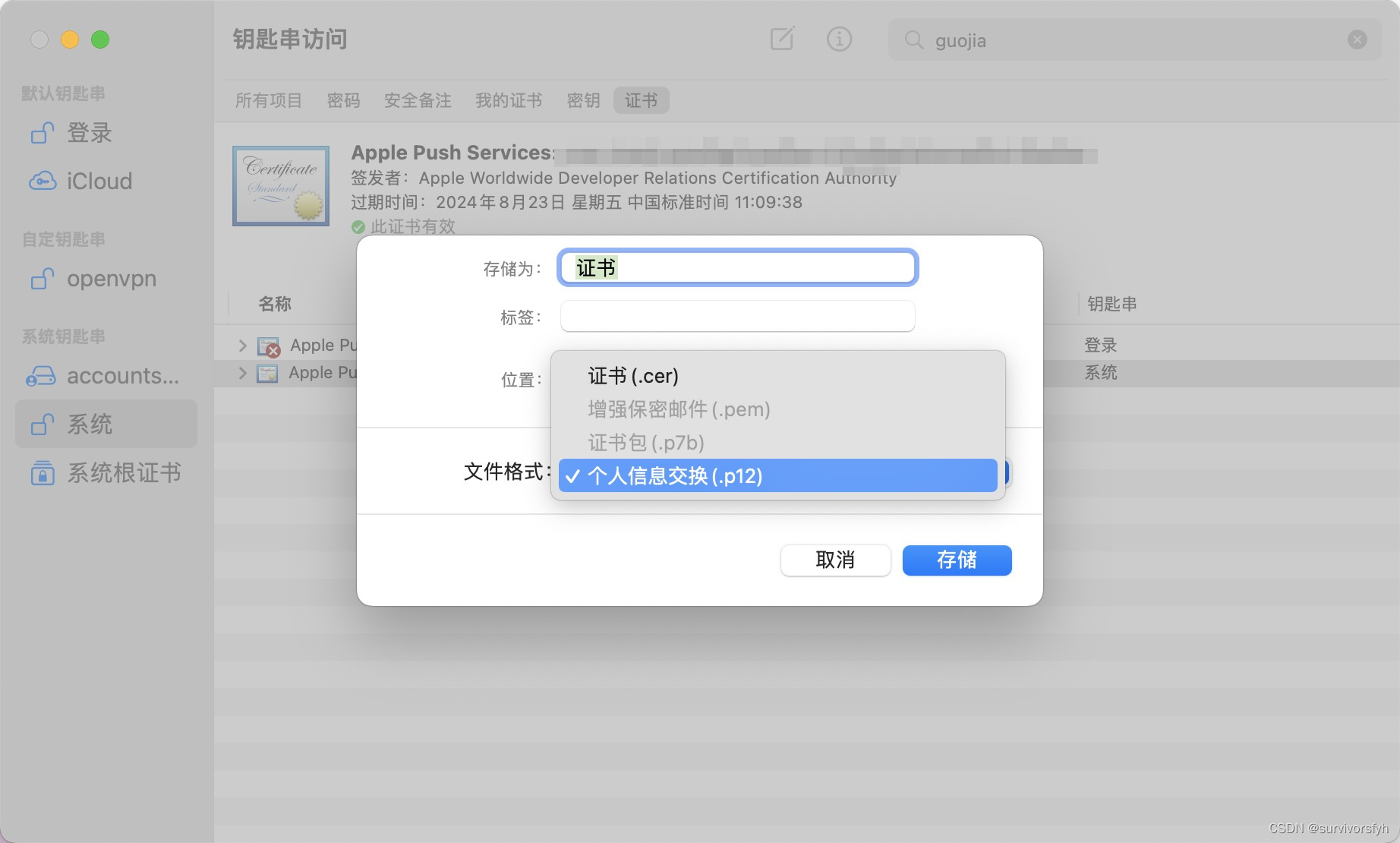Clear the search field with the x icon
Viewport: 1400px width, 843px height.
[x=1357, y=39]
